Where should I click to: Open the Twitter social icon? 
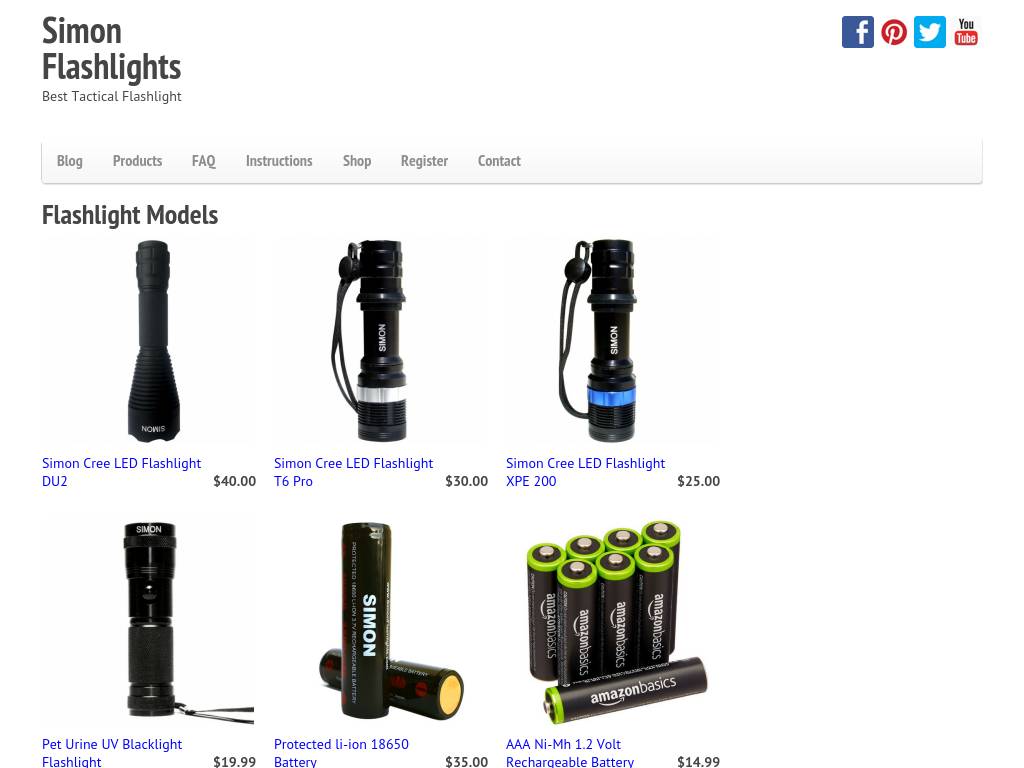point(929,32)
